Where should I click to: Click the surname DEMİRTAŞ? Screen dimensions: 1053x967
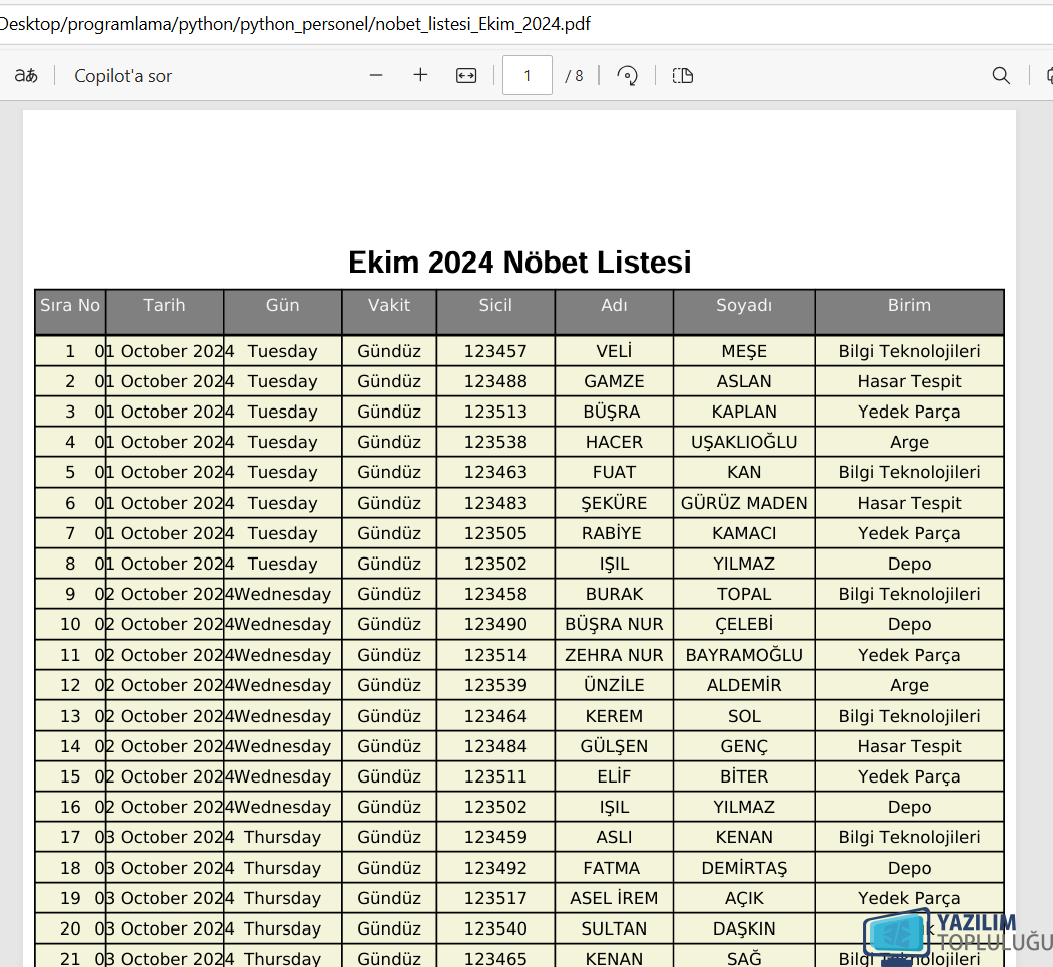(x=744, y=868)
